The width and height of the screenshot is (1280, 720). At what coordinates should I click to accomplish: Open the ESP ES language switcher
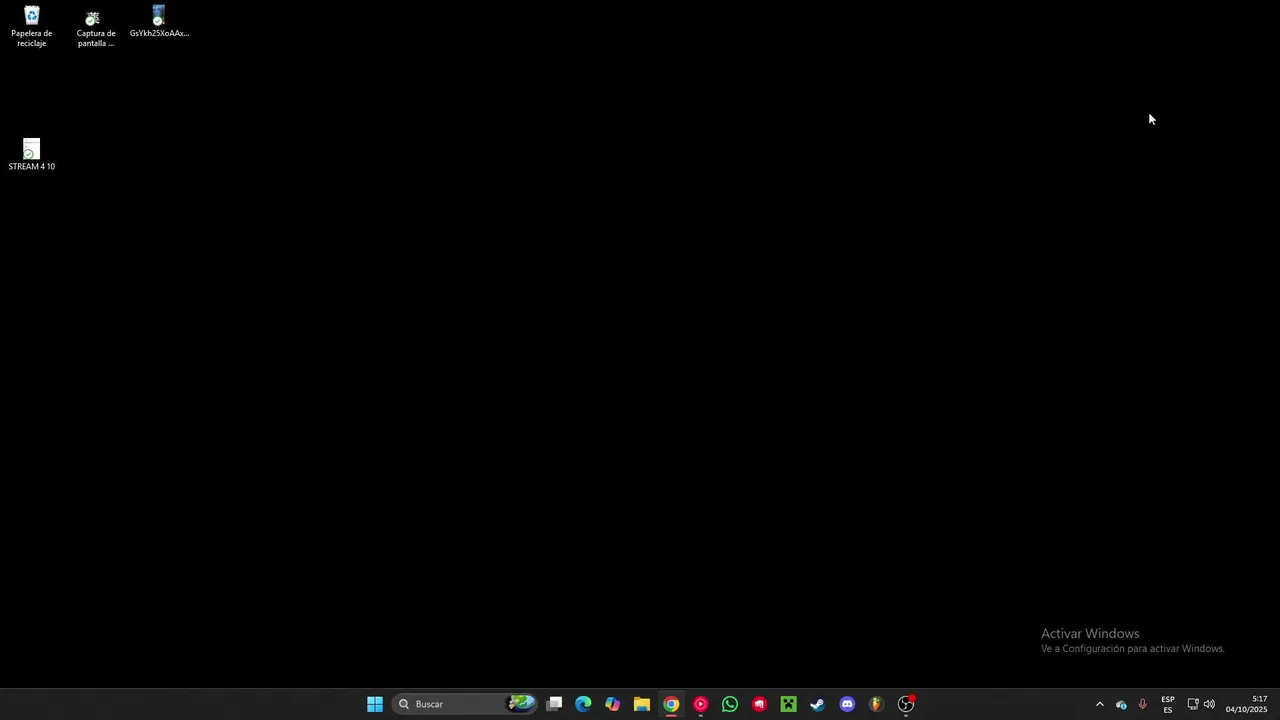point(1168,704)
